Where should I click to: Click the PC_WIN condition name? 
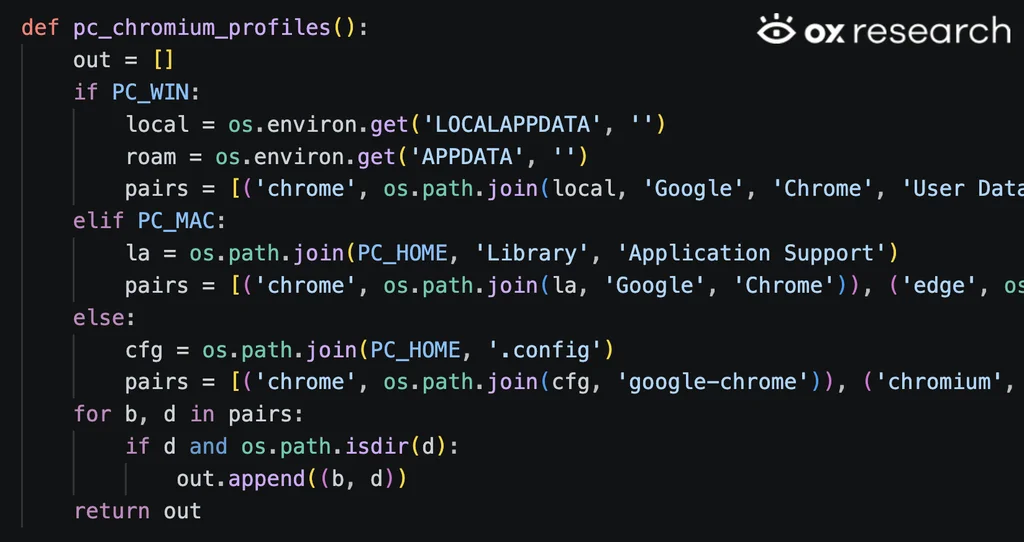pos(150,92)
